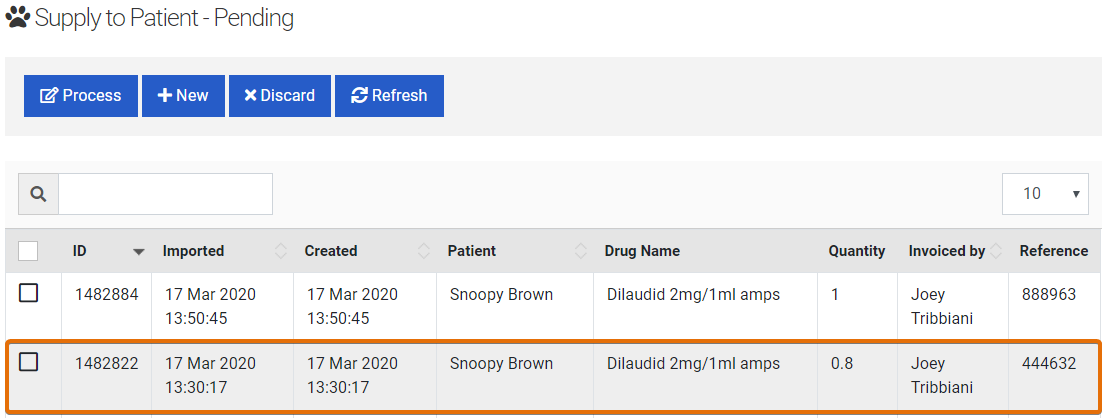Click the Dilaudid entry with reference 888963
This screenshot has width=1105, height=418.
(693, 295)
